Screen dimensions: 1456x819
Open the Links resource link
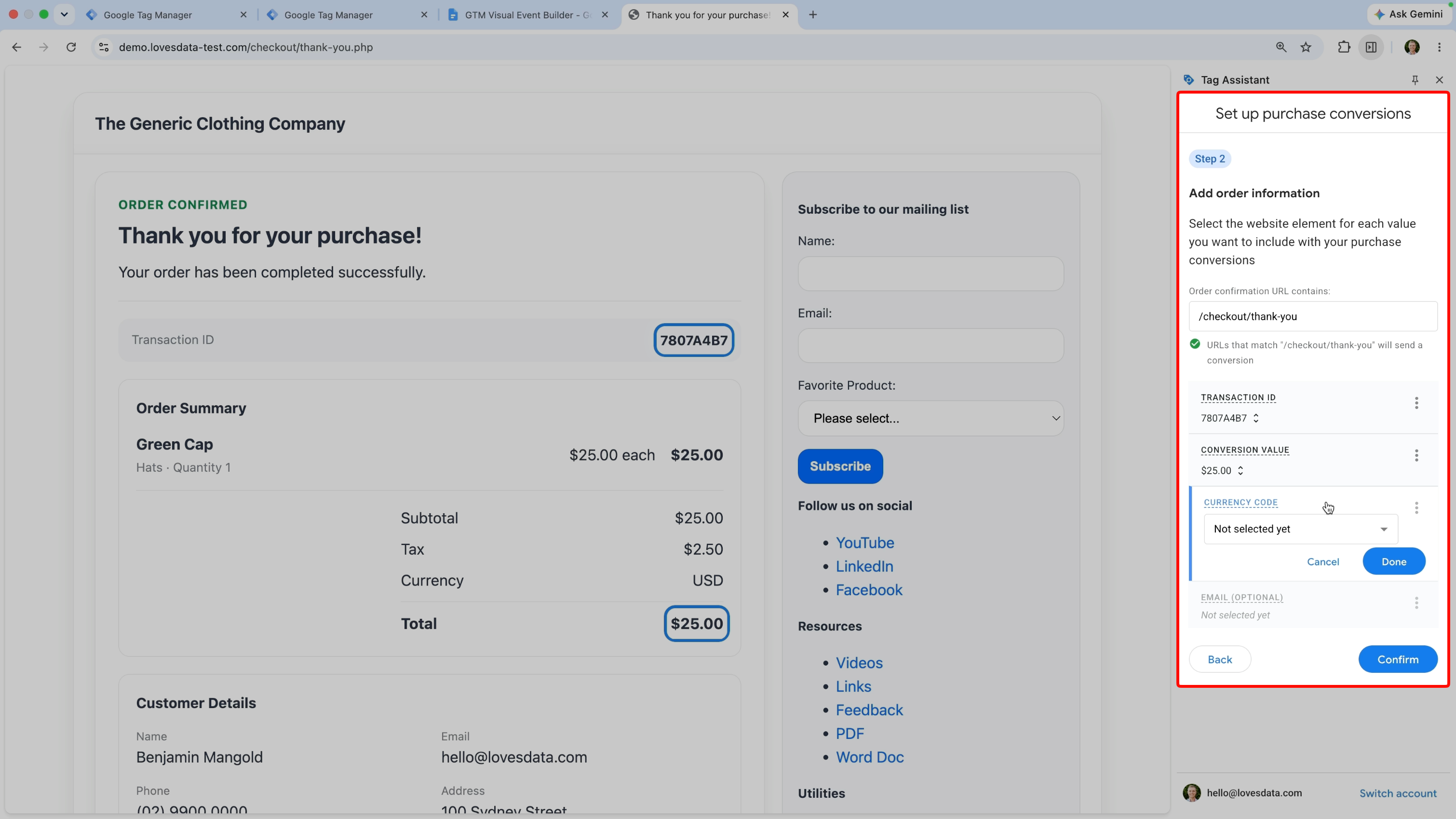[x=853, y=686]
